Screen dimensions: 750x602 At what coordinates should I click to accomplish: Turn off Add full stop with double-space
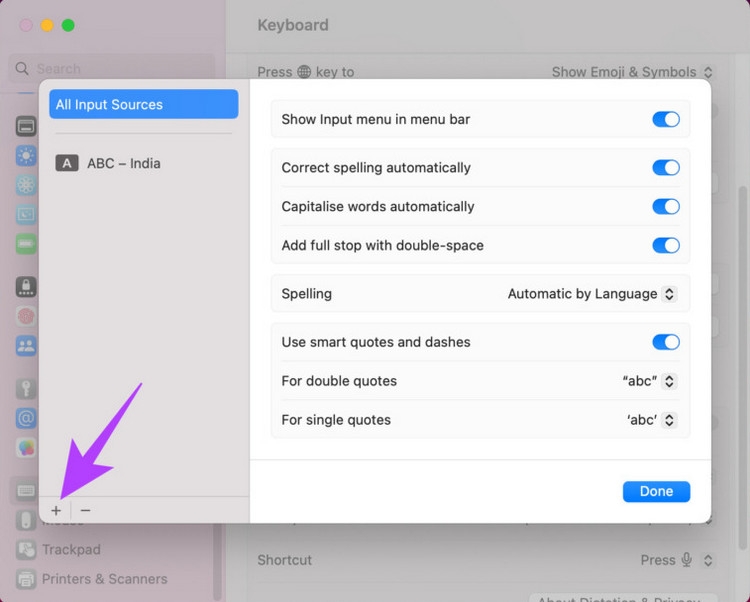(666, 245)
